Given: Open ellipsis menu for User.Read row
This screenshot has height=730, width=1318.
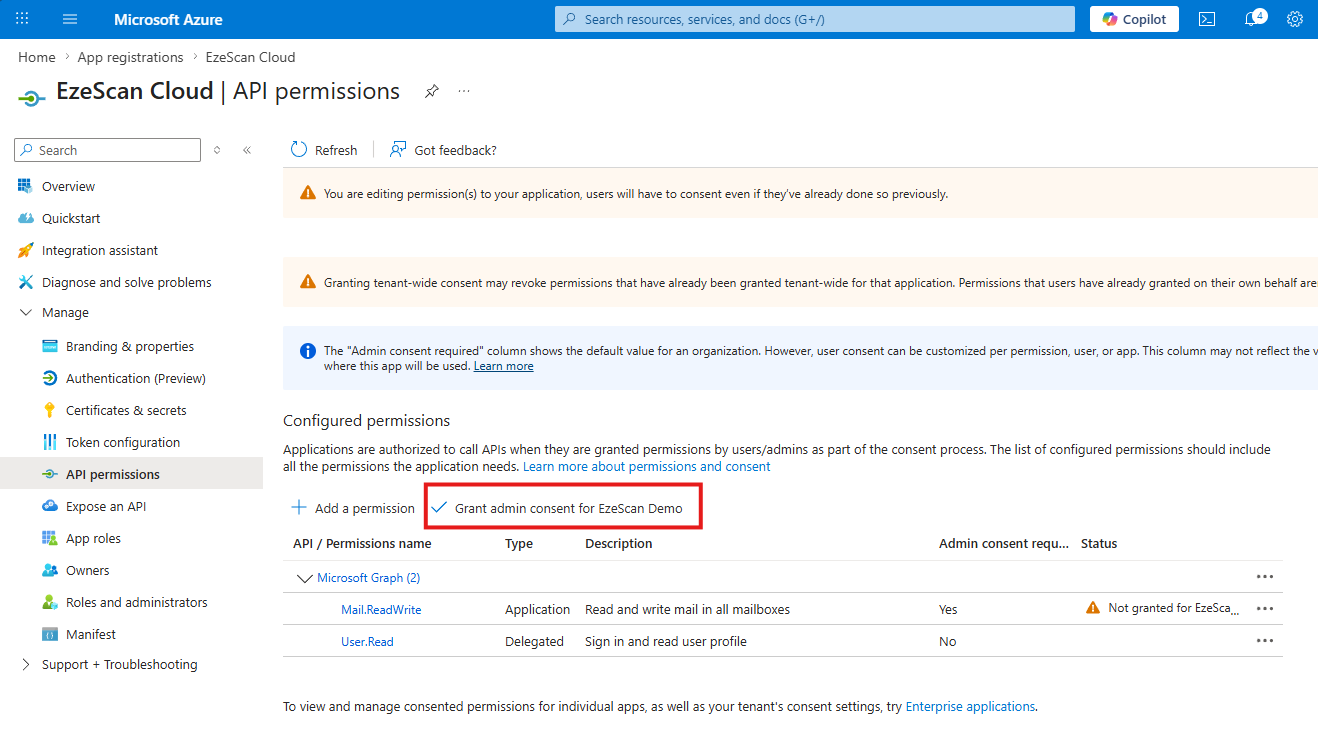Looking at the screenshot, I should (x=1265, y=641).
